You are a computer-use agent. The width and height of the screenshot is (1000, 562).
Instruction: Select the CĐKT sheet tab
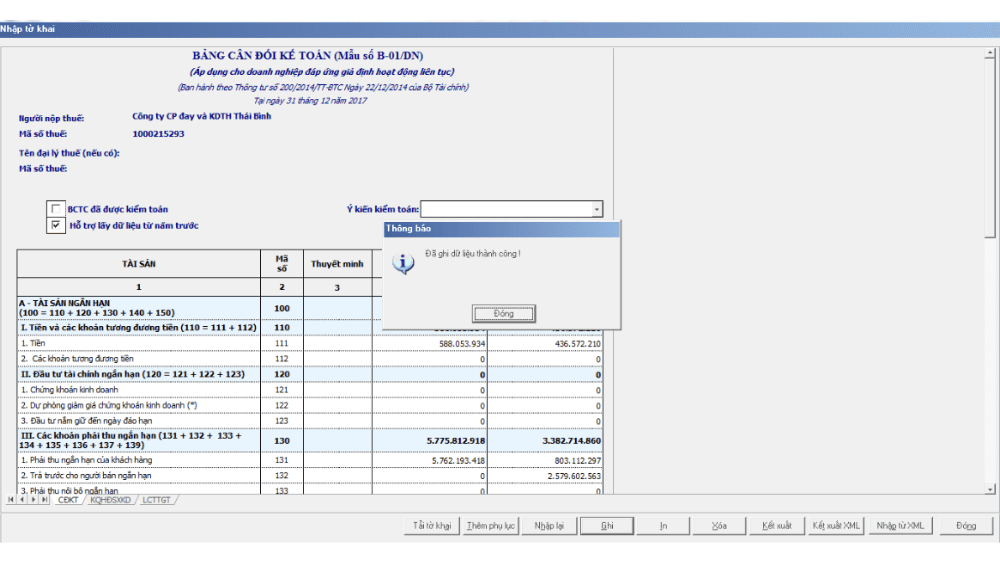68,499
